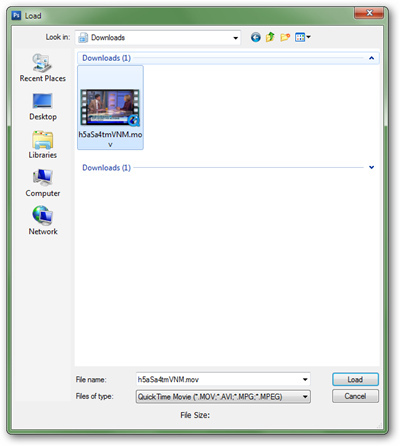Go to Desktop in the sidebar
Viewport: 400px width, 446px height.
(43, 107)
